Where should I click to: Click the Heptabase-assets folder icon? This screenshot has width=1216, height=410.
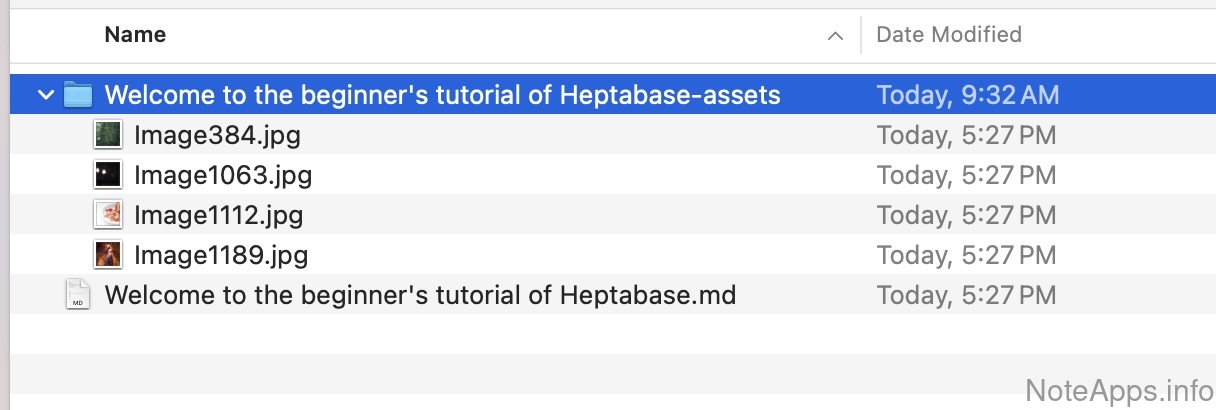pyautogui.click(x=78, y=95)
